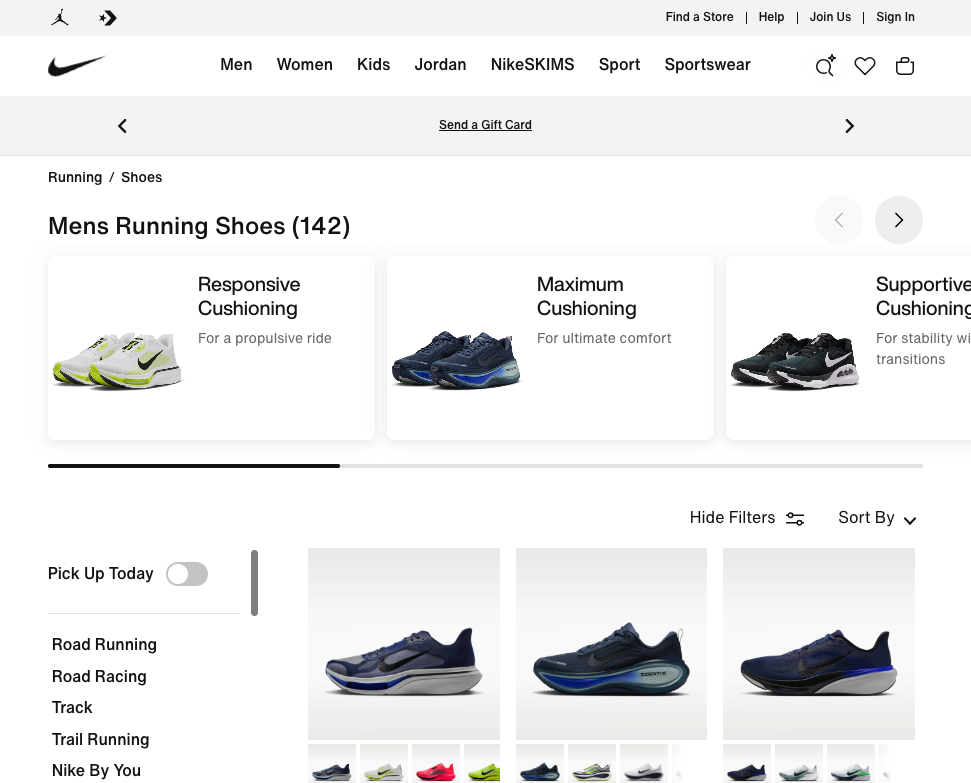This screenshot has height=783, width=971.
Task: Select grey-green colorway swatch of second product
Action: point(592,764)
